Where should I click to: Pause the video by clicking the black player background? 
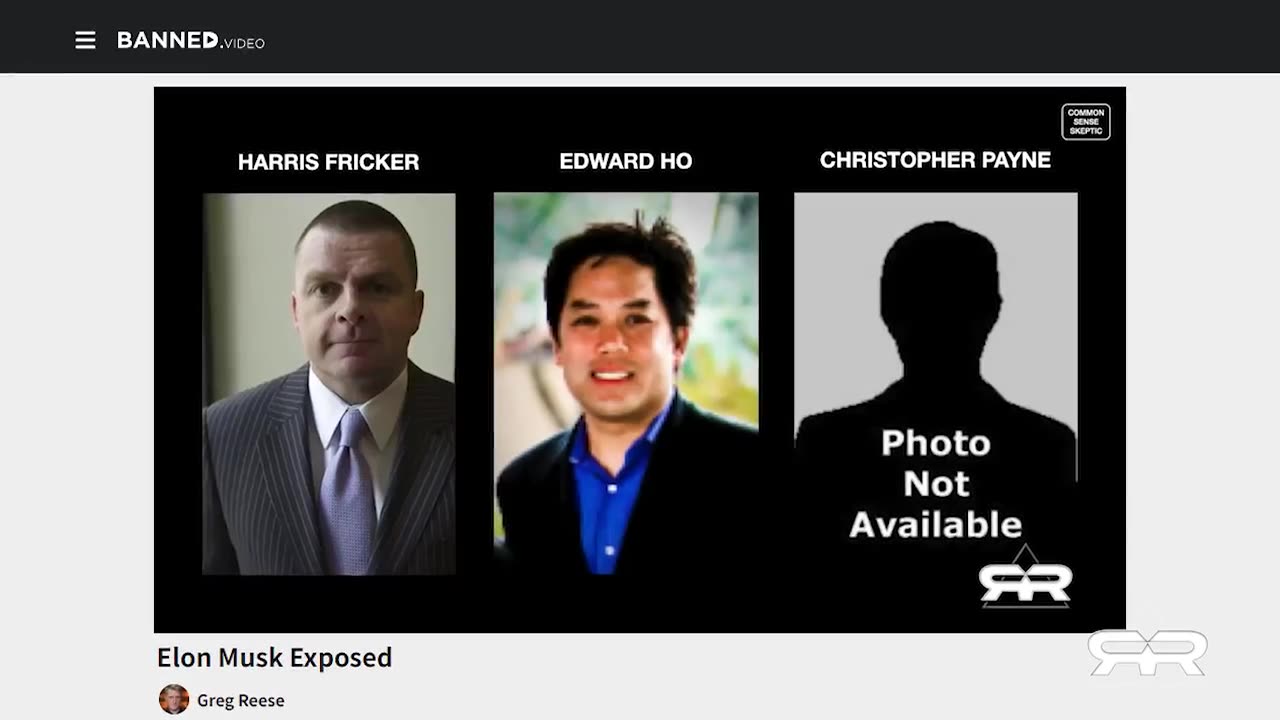[x=640, y=605]
